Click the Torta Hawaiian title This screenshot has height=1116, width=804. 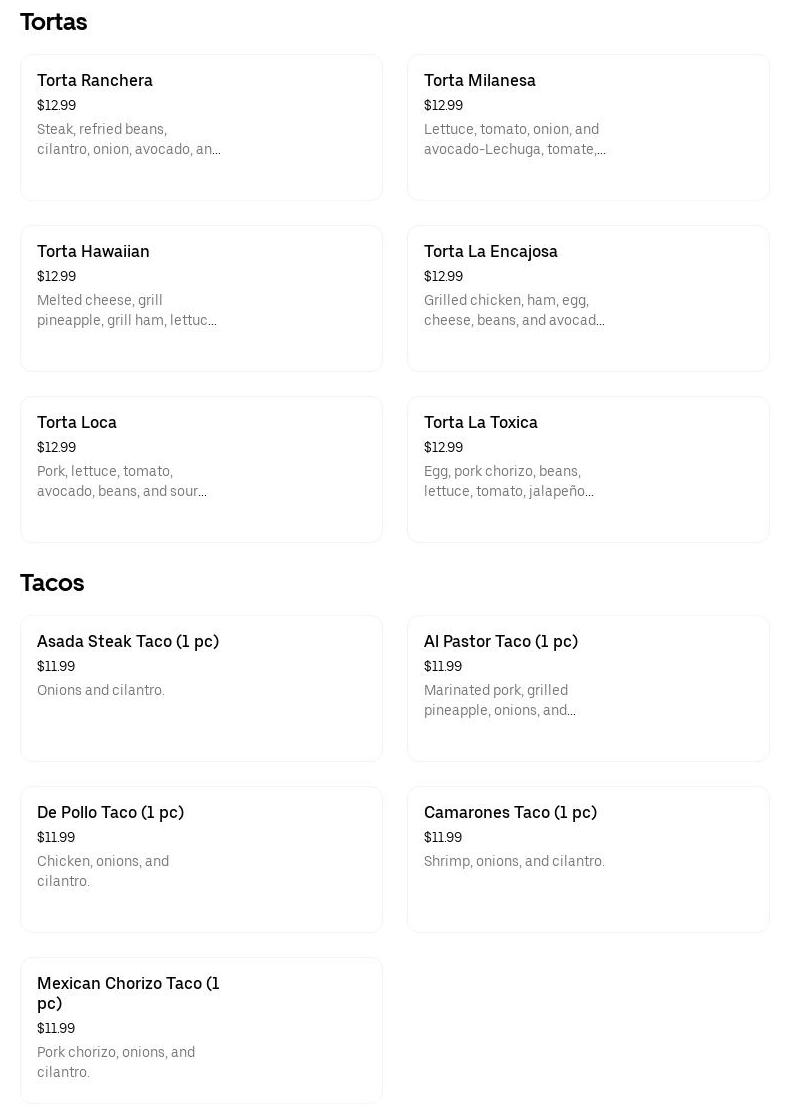[93, 252]
